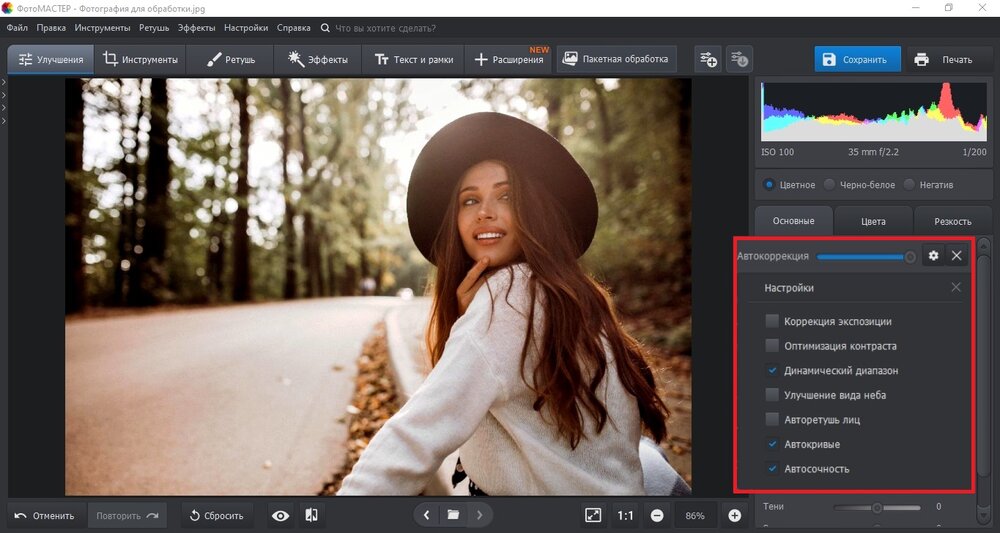Image resolution: width=1000 pixels, height=533 pixels.
Task: Enable the Авторетушь лиц checkbox
Action: click(x=772, y=420)
